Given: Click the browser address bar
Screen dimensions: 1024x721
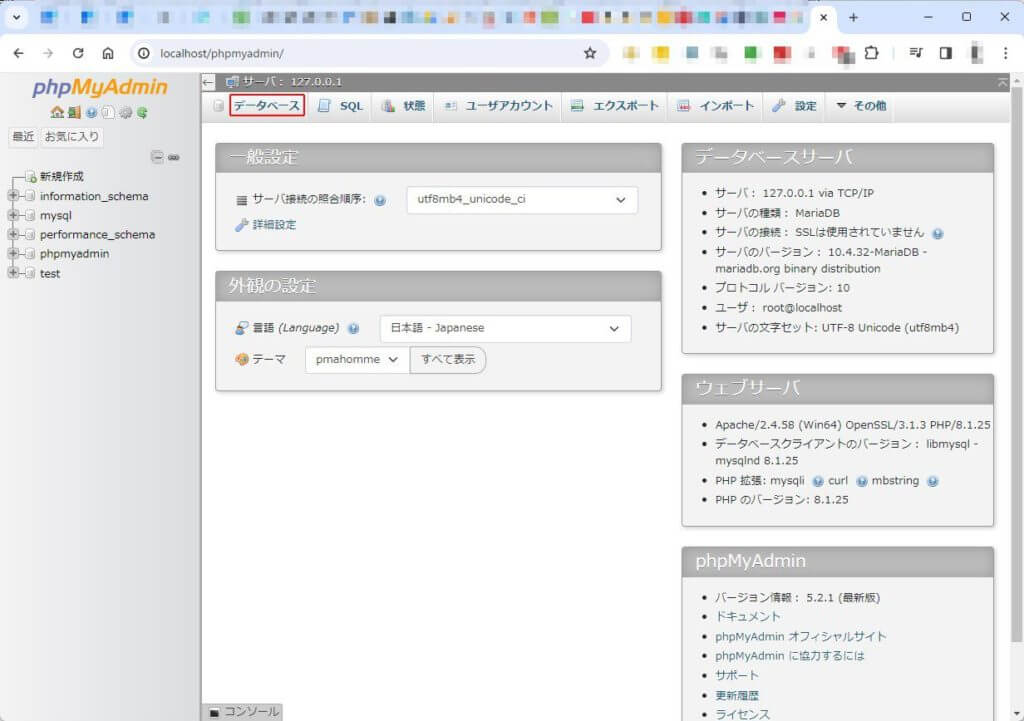Looking at the screenshot, I should (x=360, y=53).
